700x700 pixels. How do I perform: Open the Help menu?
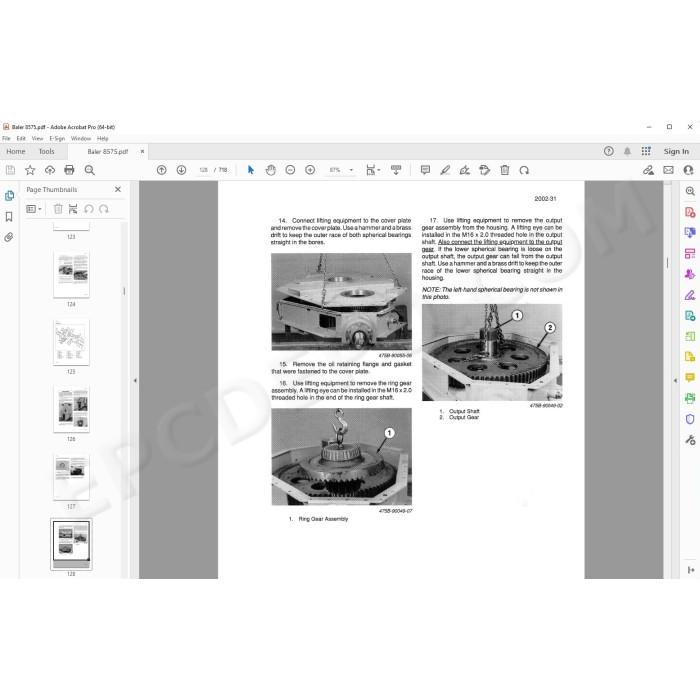[x=103, y=138]
